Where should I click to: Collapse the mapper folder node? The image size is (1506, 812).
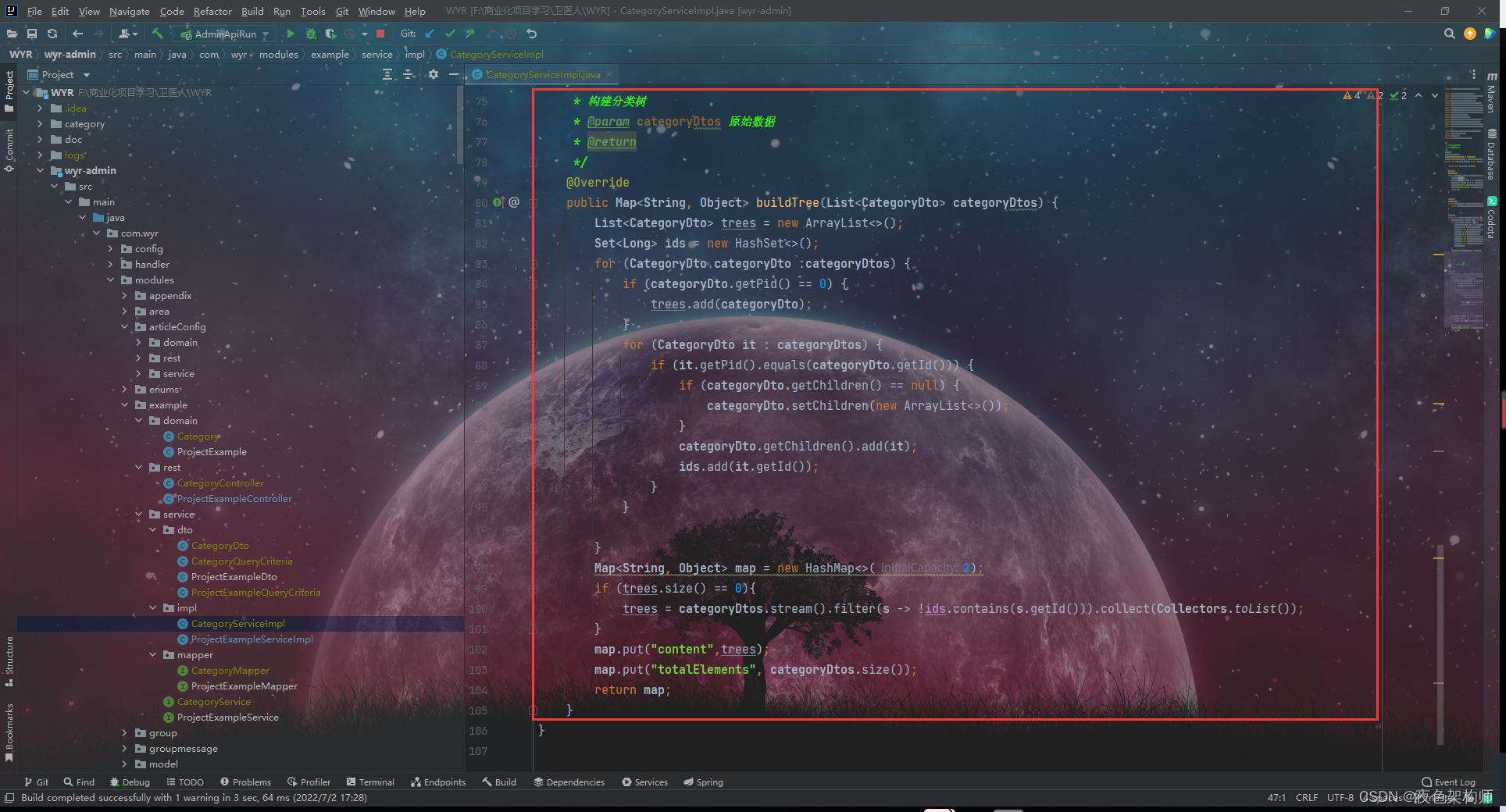[x=152, y=655]
